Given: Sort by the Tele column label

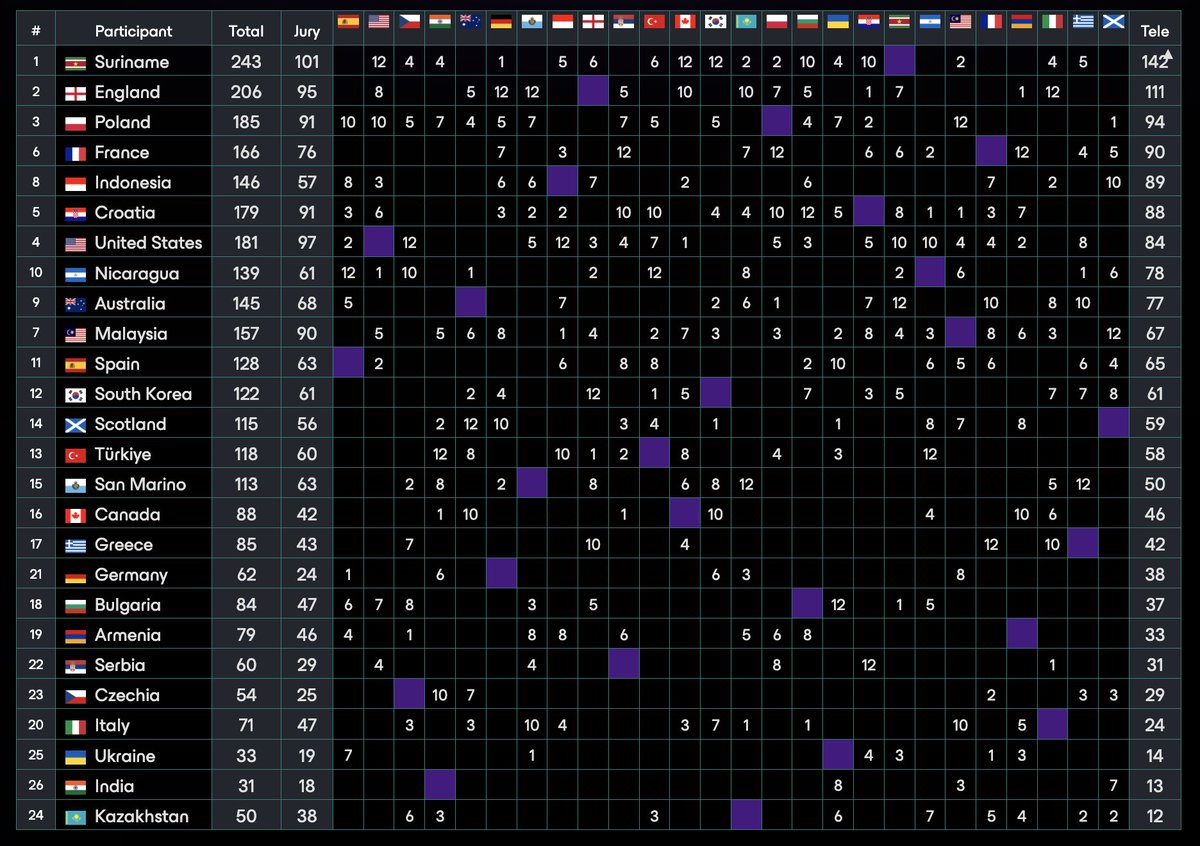Looking at the screenshot, I should 1154,31.
